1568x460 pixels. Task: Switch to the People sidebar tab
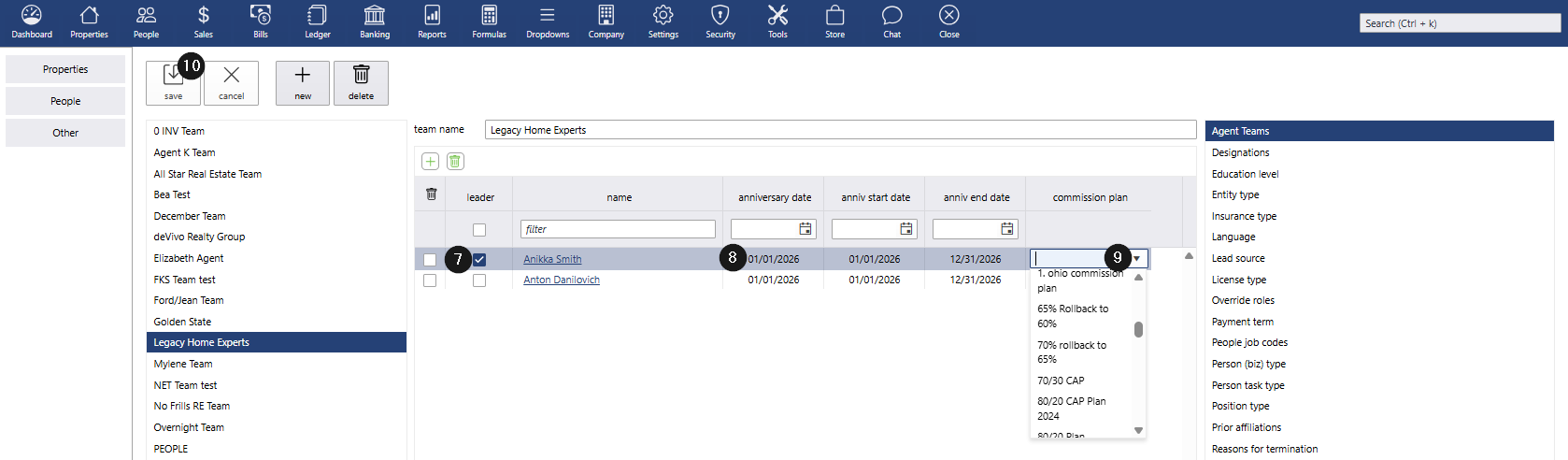[65, 101]
